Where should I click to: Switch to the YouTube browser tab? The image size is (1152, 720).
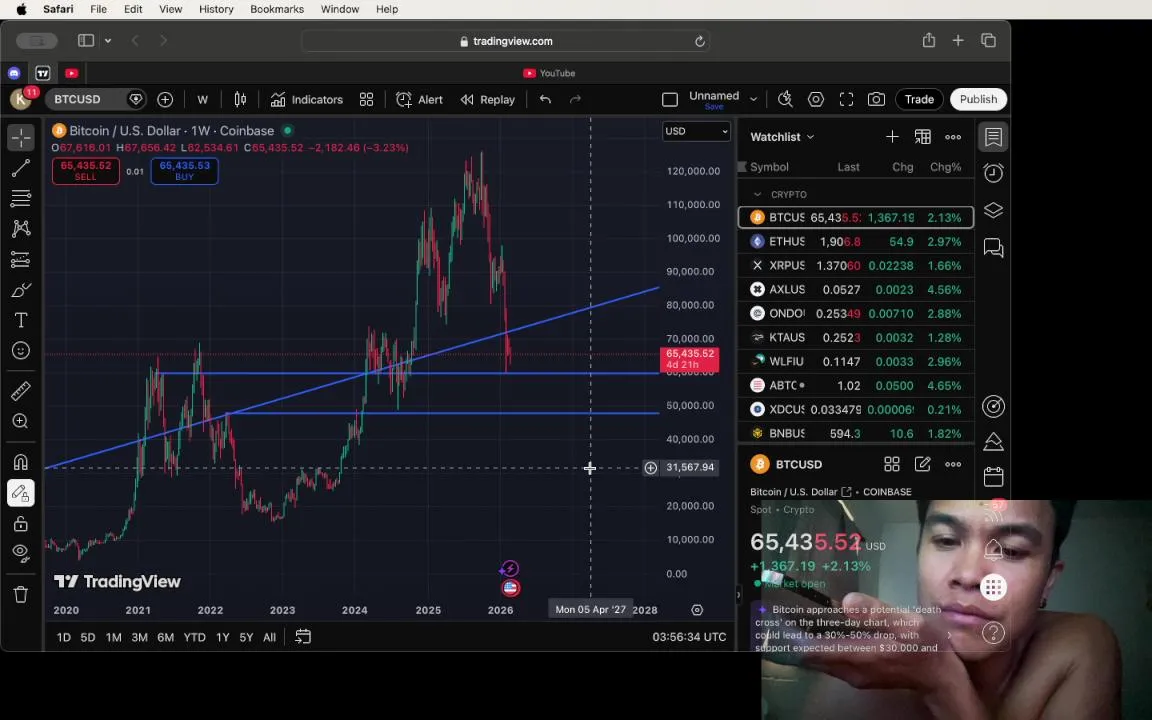tap(549, 73)
